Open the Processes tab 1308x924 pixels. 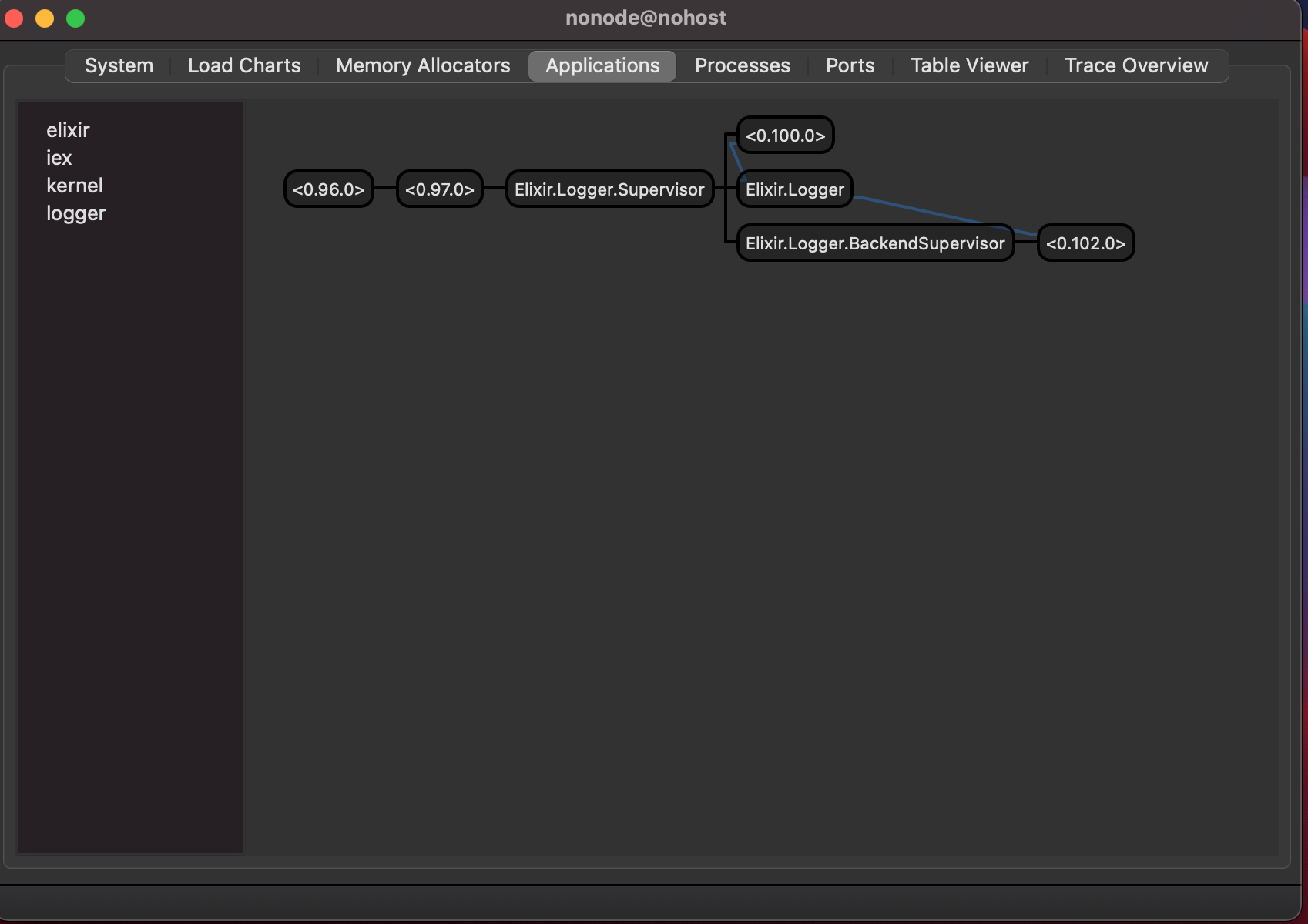click(743, 66)
